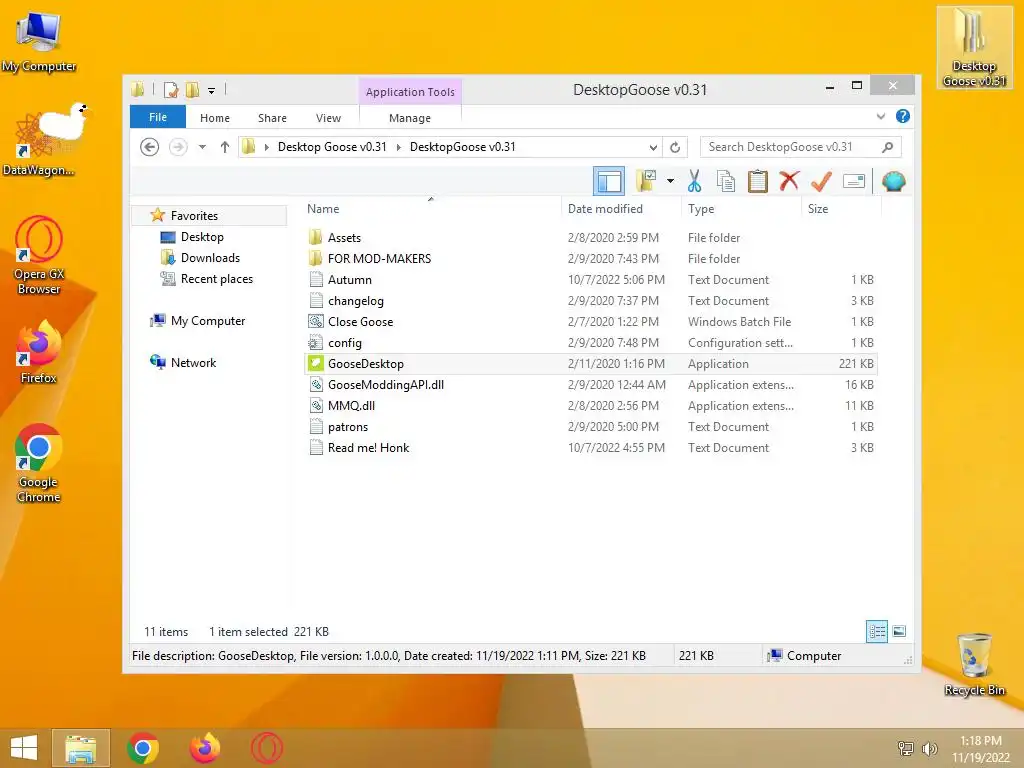Switch to Large icons view button

click(x=899, y=631)
